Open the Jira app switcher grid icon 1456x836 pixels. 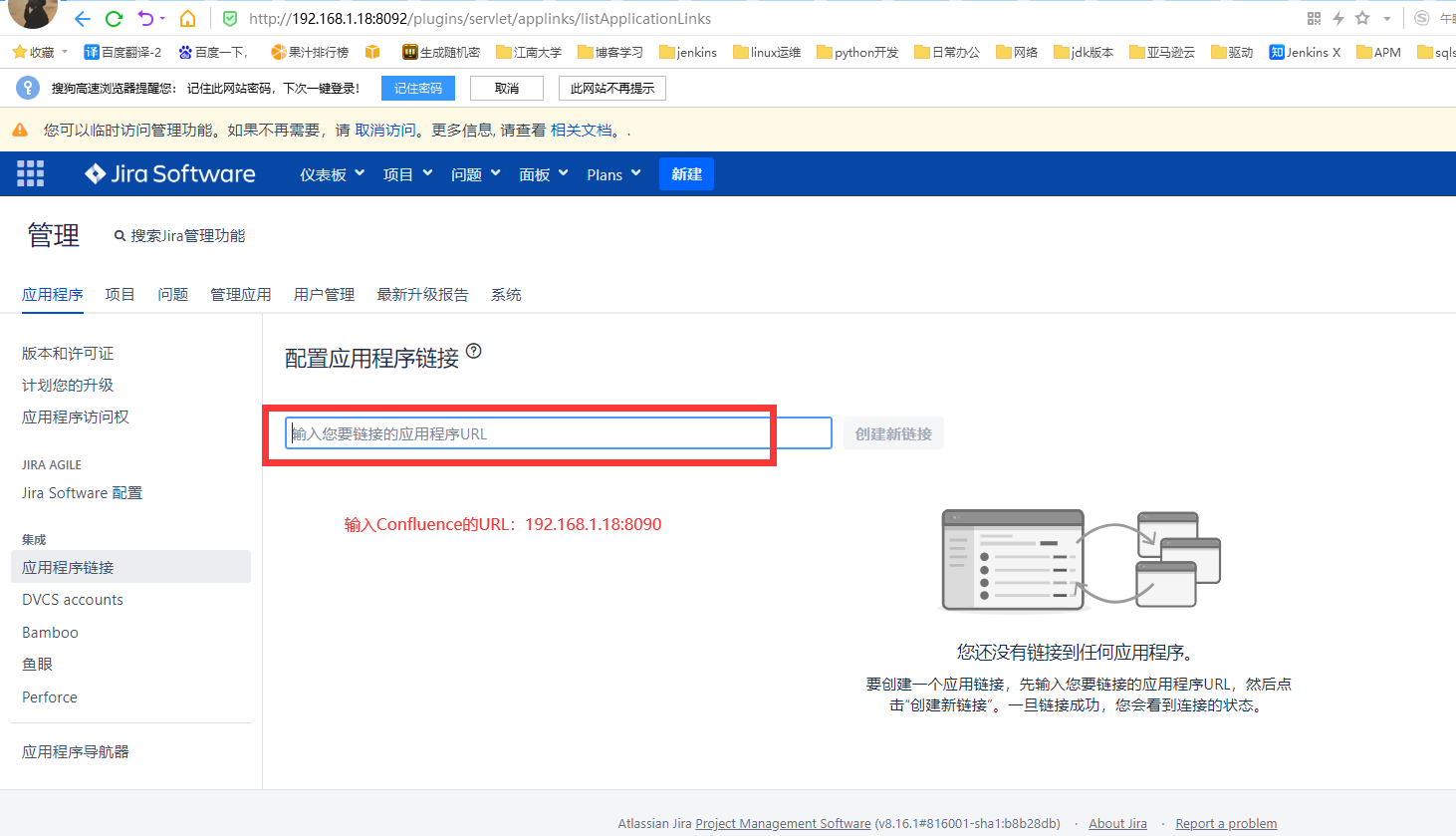[x=30, y=173]
